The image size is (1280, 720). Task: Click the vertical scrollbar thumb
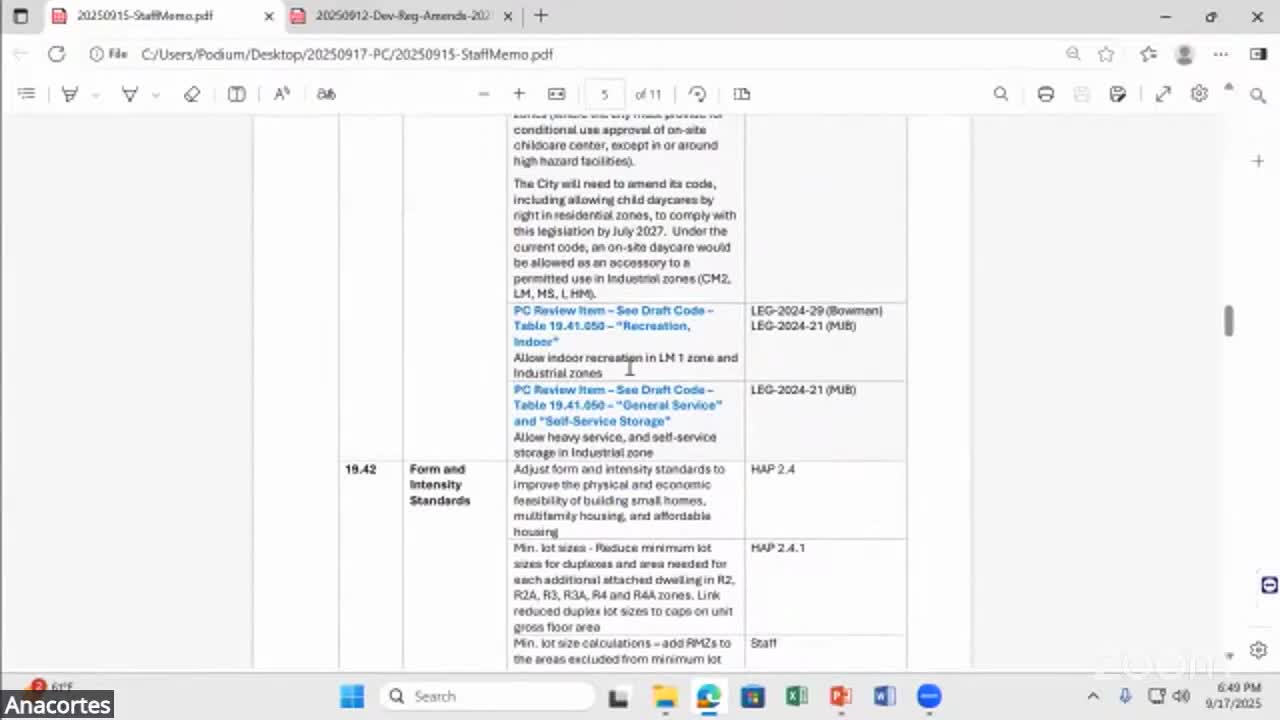1229,321
